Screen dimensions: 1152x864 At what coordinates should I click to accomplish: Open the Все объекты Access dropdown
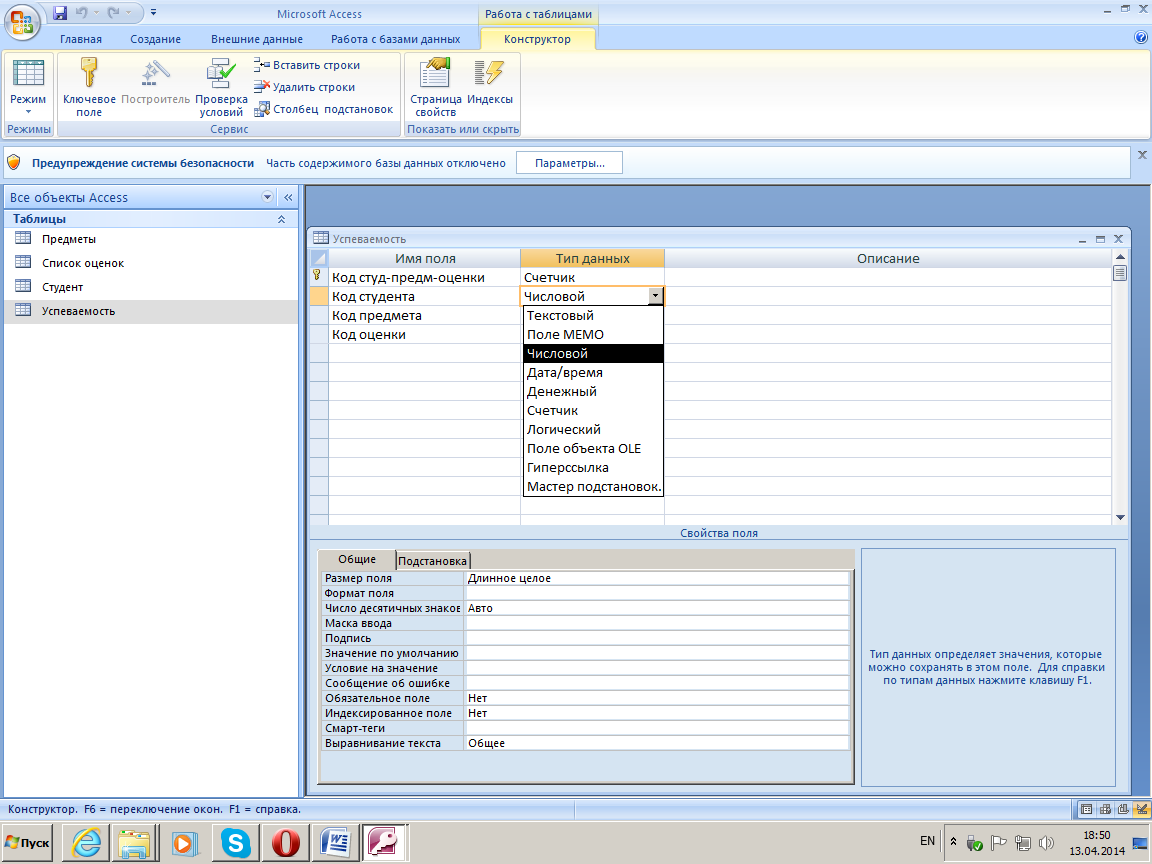click(267, 197)
